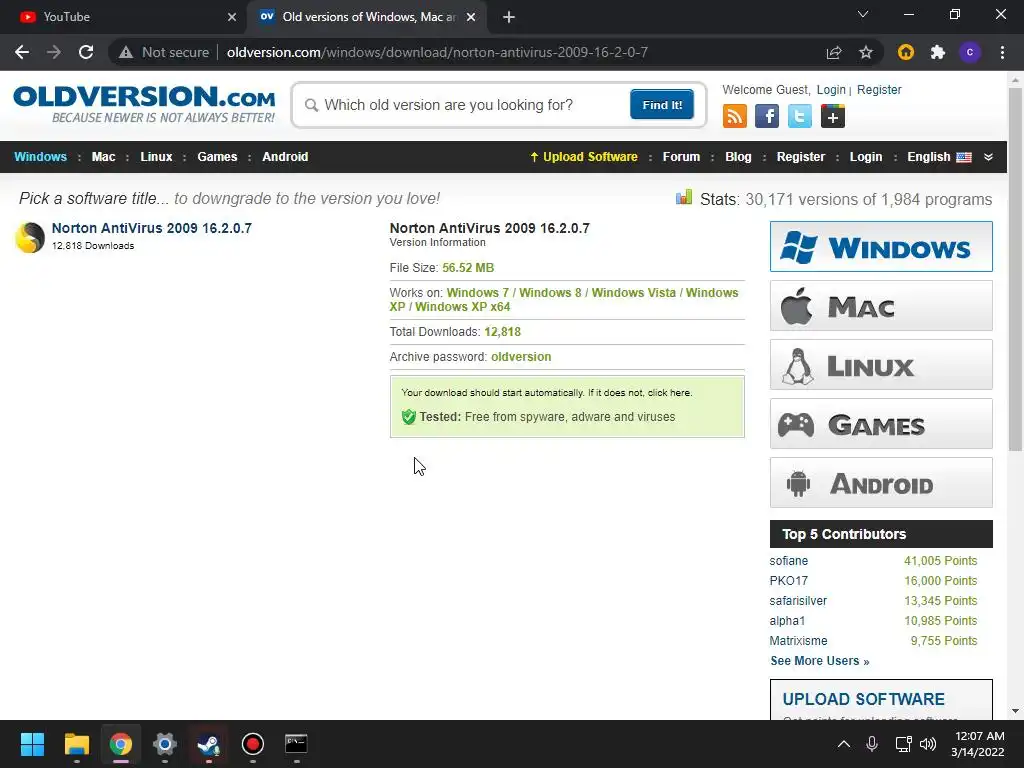
Task: Click the volume icon in system tray
Action: (x=927, y=744)
